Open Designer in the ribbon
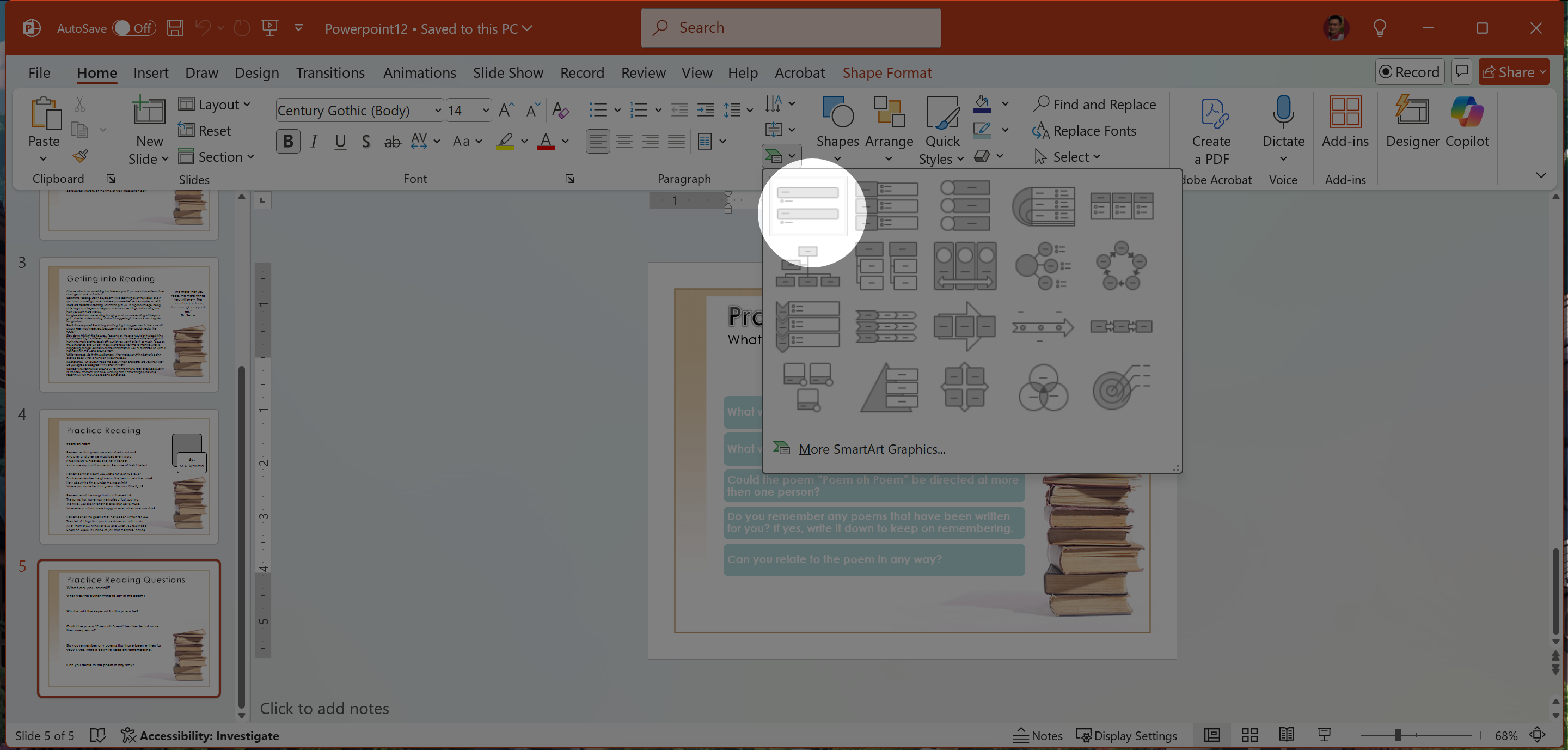The width and height of the screenshot is (1568, 750). pos(1412,122)
